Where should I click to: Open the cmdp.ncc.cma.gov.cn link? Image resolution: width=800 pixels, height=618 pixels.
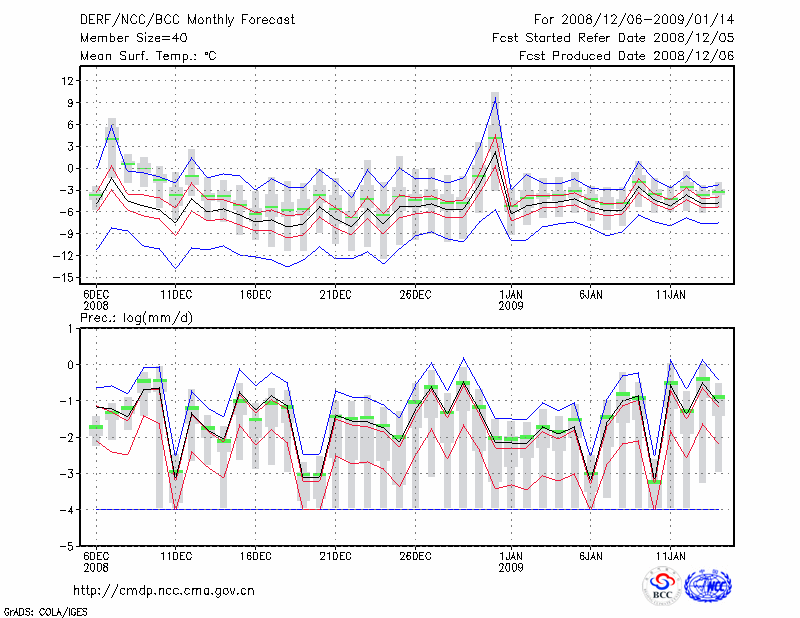point(164,590)
